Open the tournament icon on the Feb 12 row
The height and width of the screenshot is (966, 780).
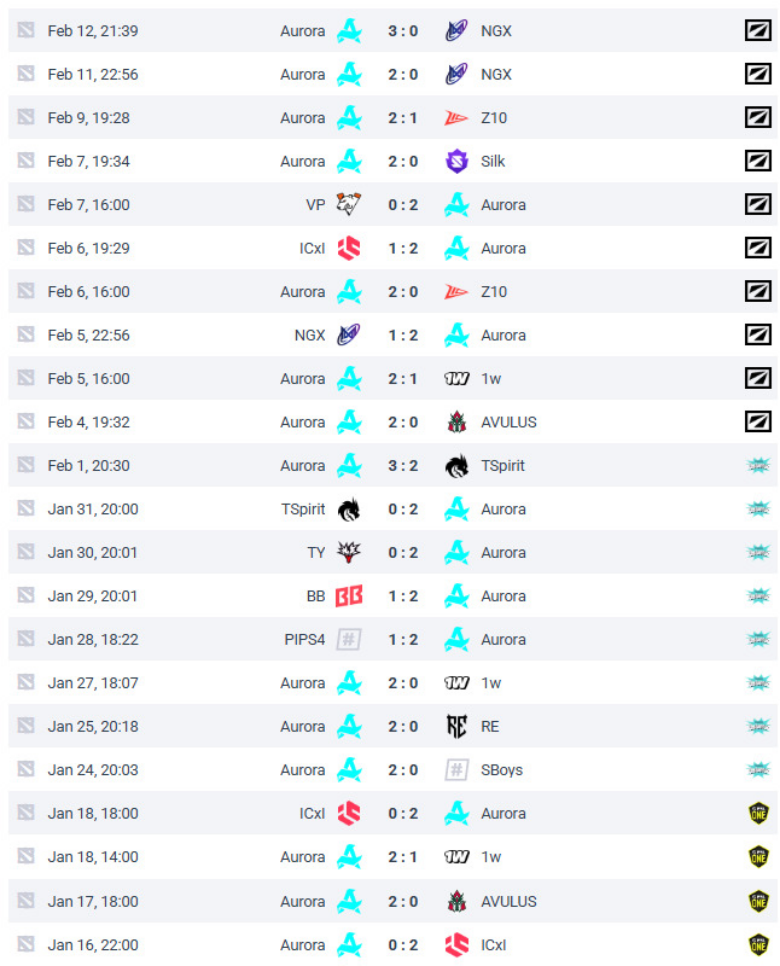click(758, 31)
